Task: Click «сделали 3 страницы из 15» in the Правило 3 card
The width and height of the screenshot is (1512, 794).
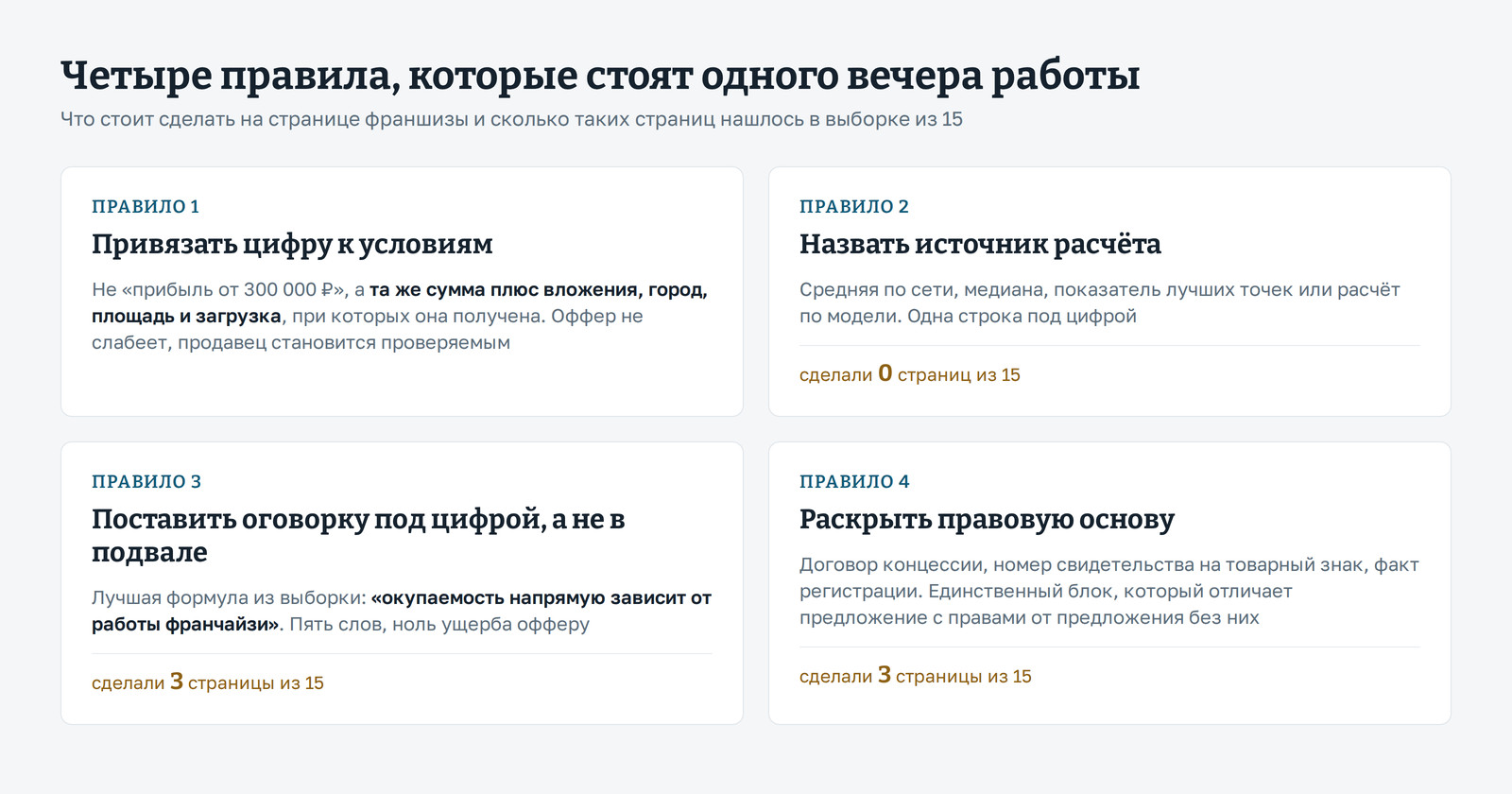Action: [208, 682]
